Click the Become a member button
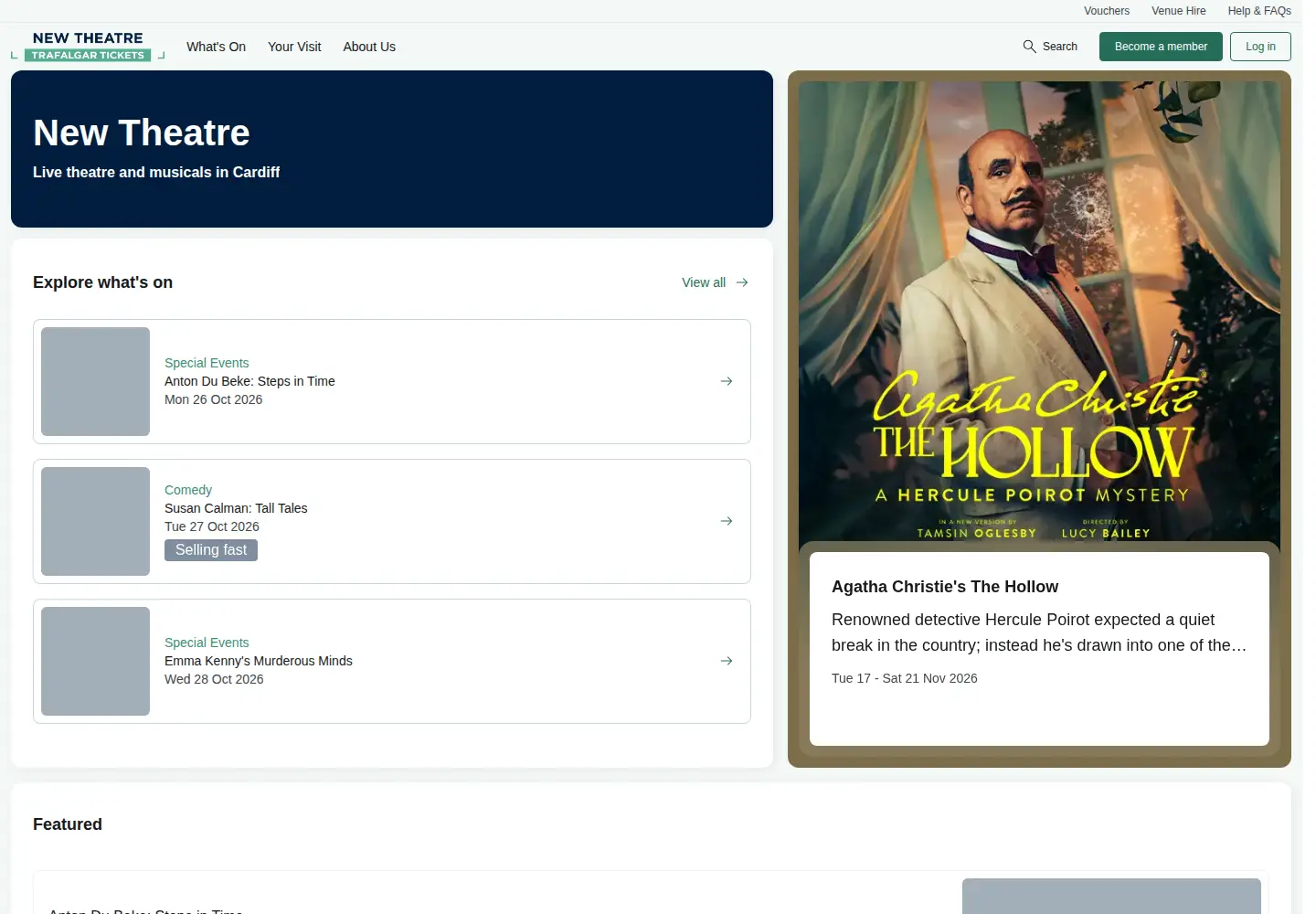 coord(1161,47)
